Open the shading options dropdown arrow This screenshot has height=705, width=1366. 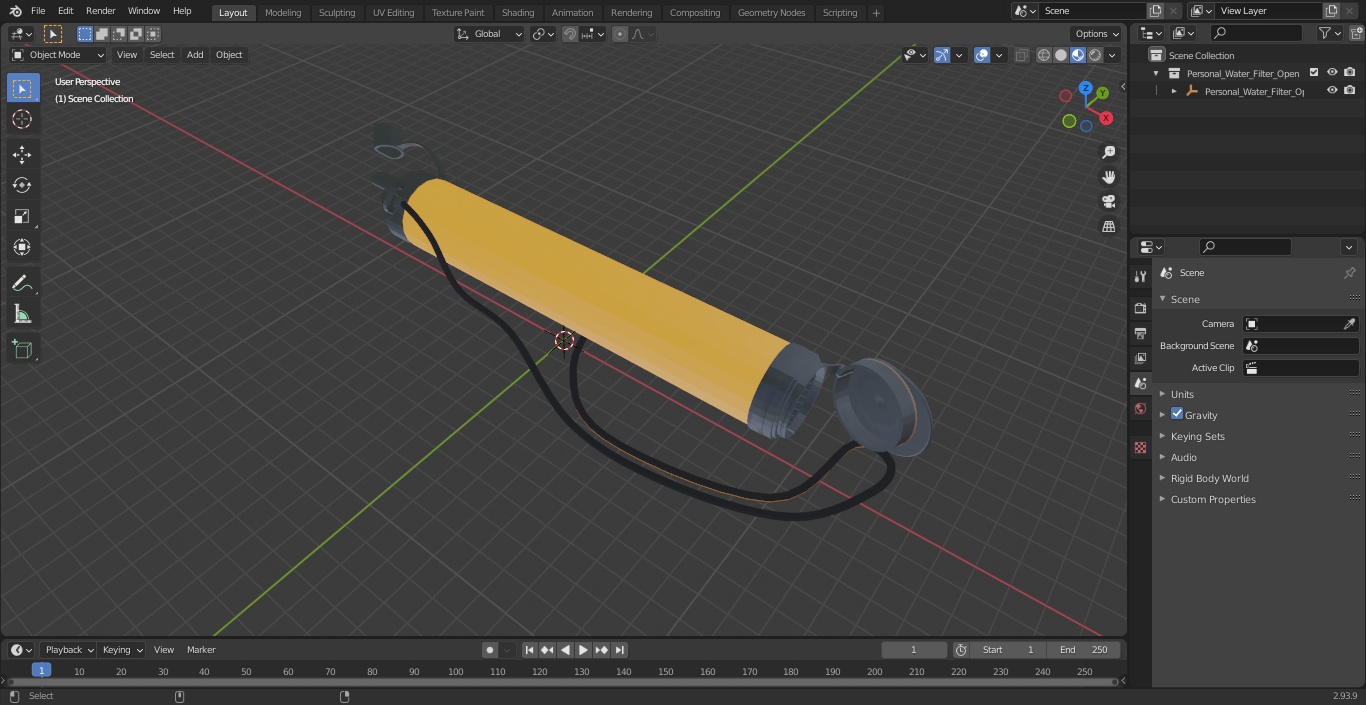pyautogui.click(x=1112, y=55)
